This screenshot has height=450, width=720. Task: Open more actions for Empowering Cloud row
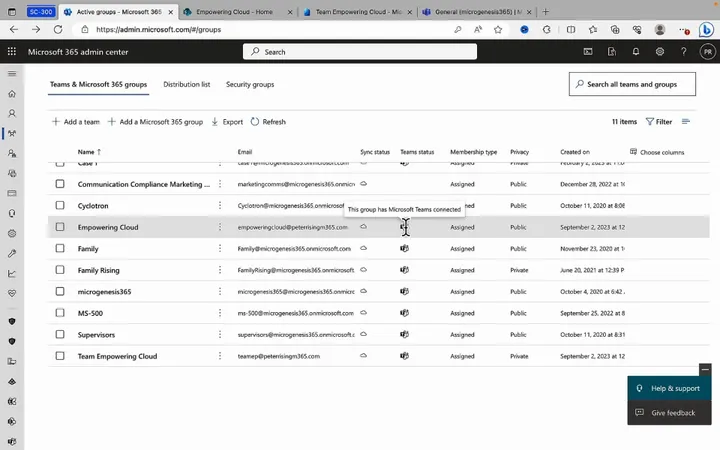220,227
